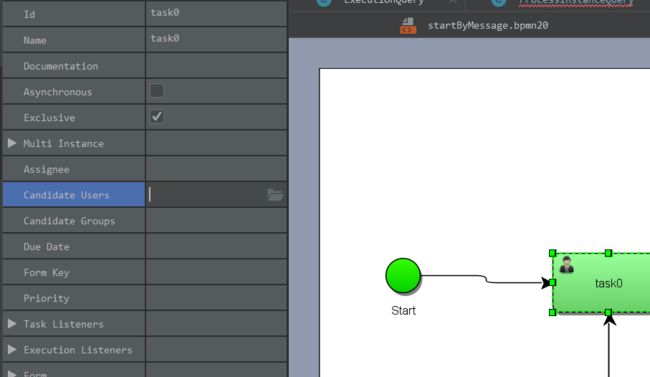The image size is (650, 377).
Task: Expand the Task Listeners section
Action: pyautogui.click(x=12, y=324)
